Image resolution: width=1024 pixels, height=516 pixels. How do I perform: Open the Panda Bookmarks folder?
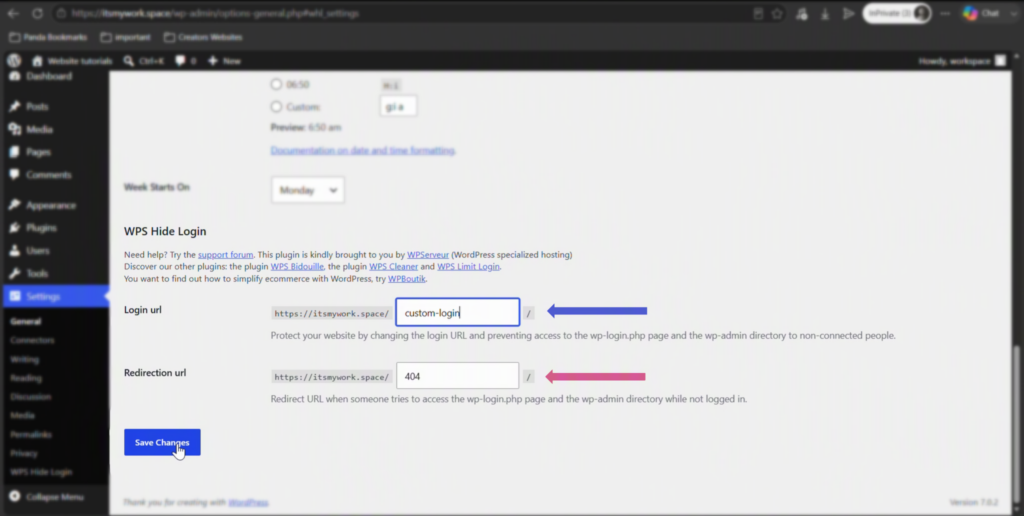pos(48,37)
